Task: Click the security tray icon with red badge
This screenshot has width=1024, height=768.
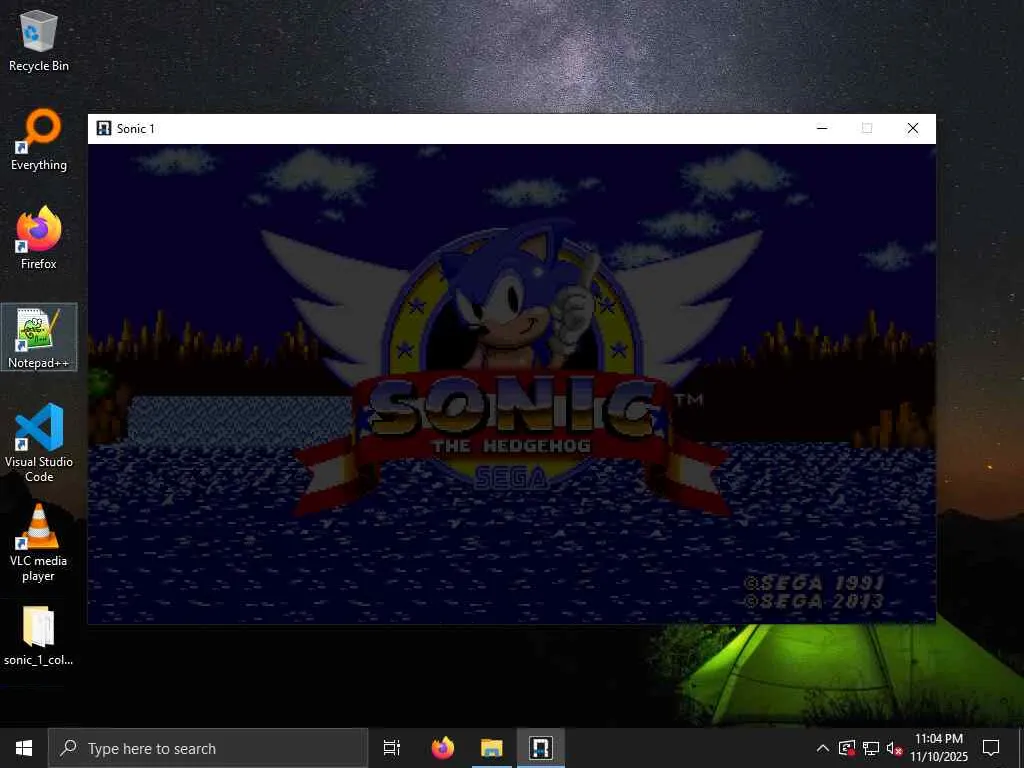Action: point(847,748)
